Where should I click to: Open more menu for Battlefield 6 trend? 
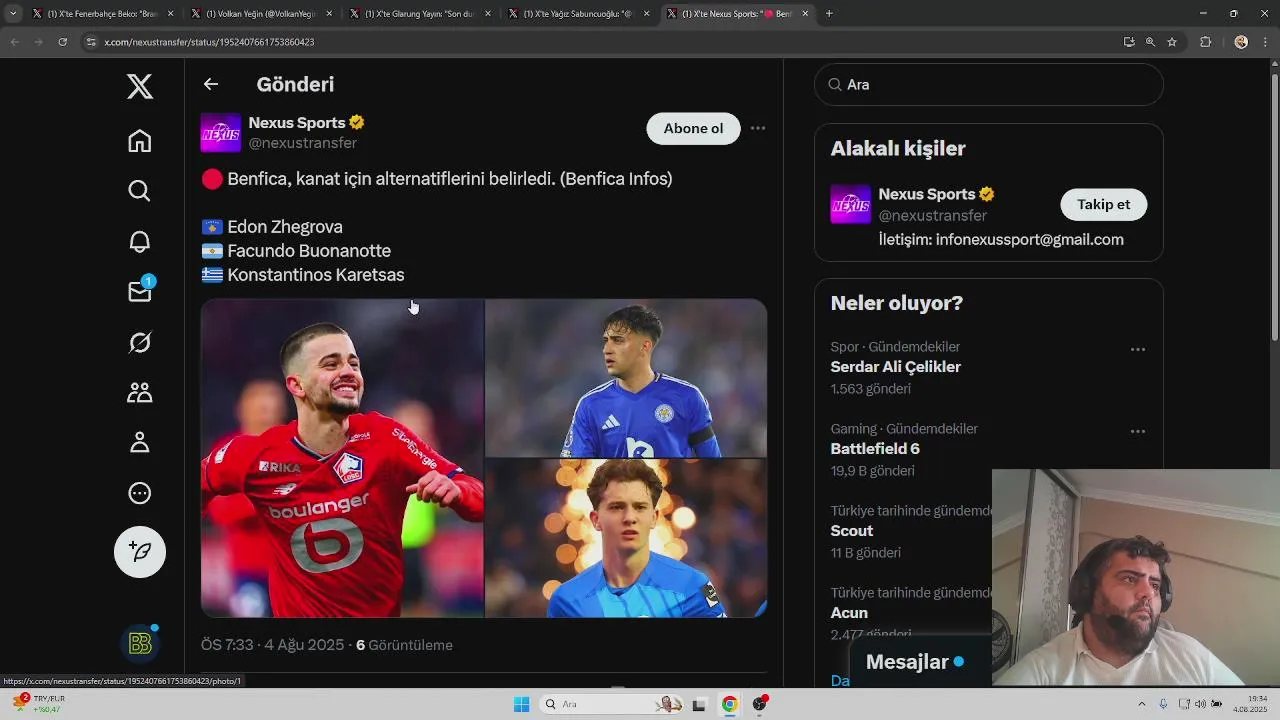coord(1138,432)
